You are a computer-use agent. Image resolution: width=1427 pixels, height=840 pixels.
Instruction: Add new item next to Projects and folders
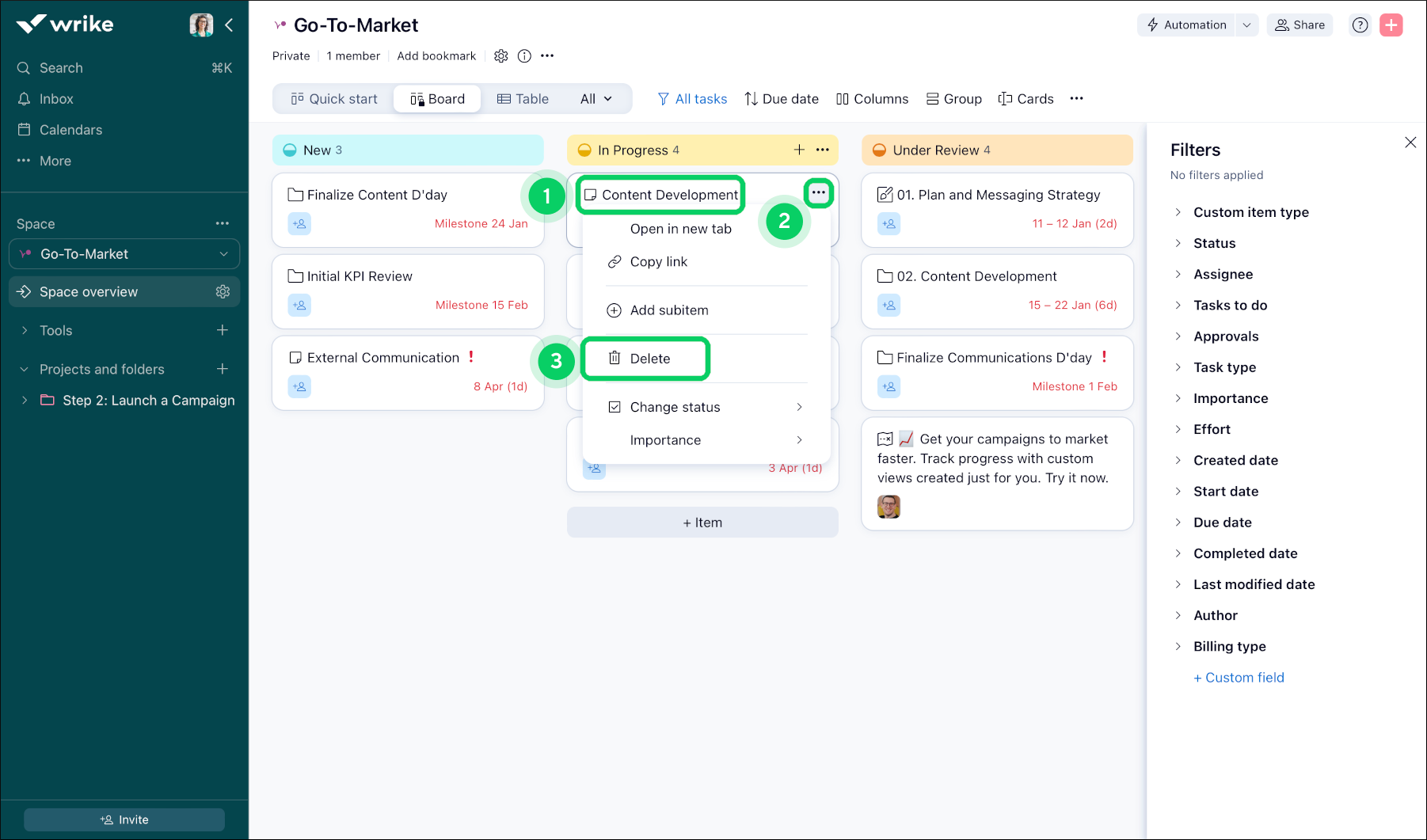coord(223,369)
